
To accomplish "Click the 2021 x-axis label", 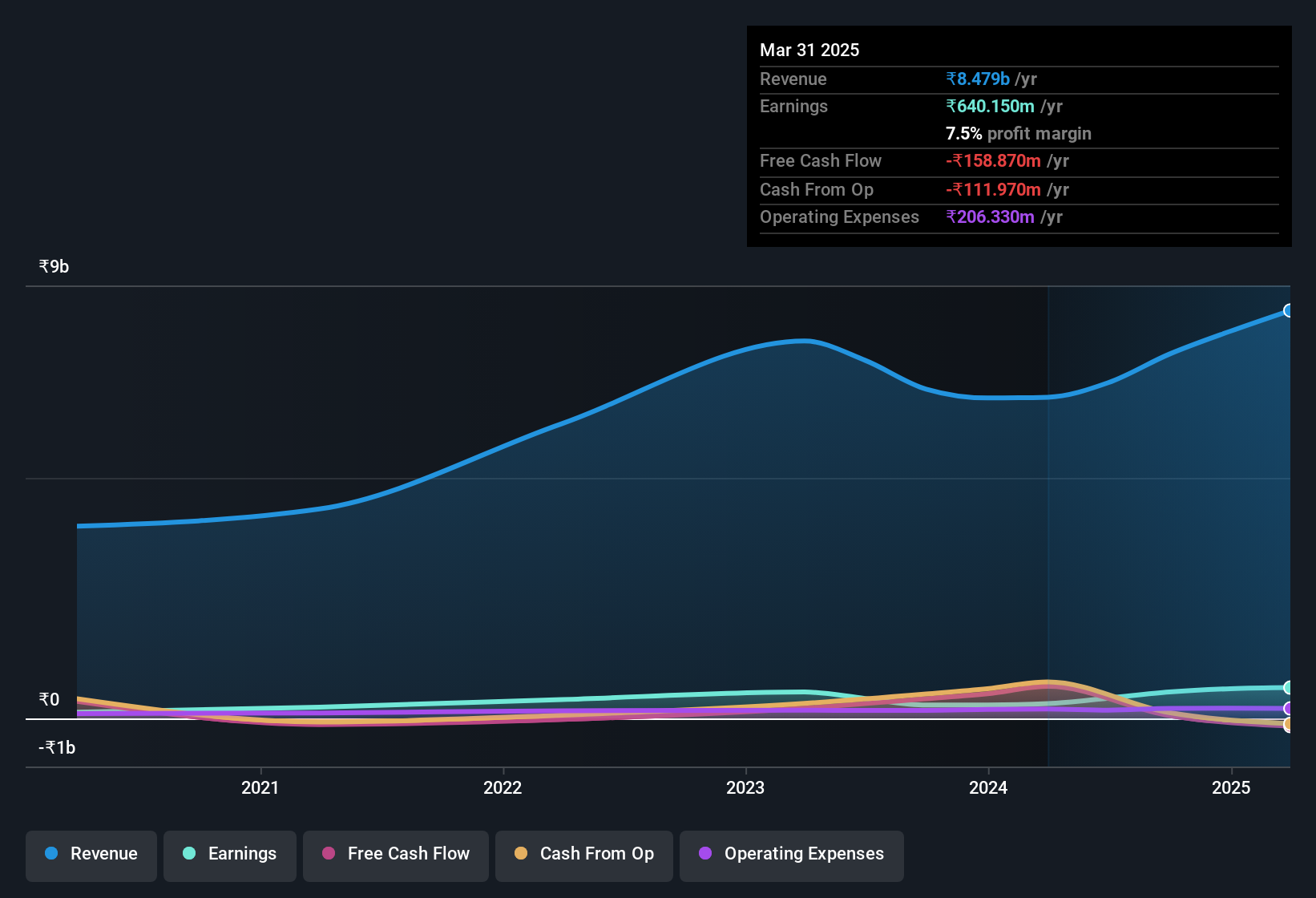I will point(260,787).
